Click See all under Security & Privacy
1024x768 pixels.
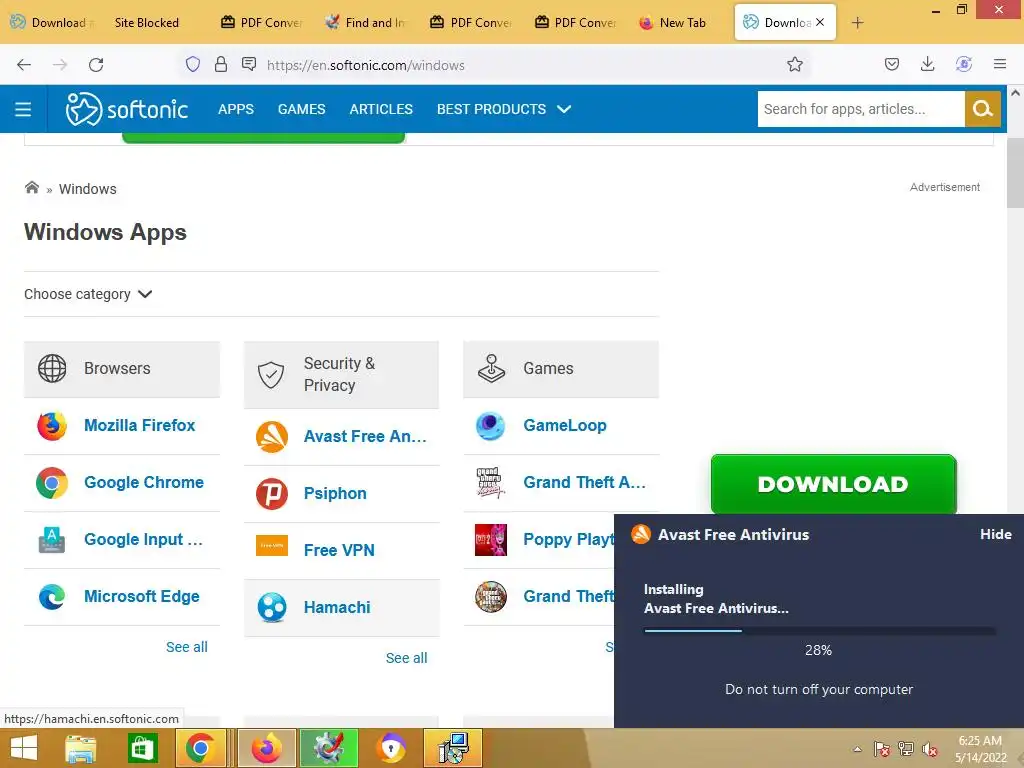click(x=406, y=658)
